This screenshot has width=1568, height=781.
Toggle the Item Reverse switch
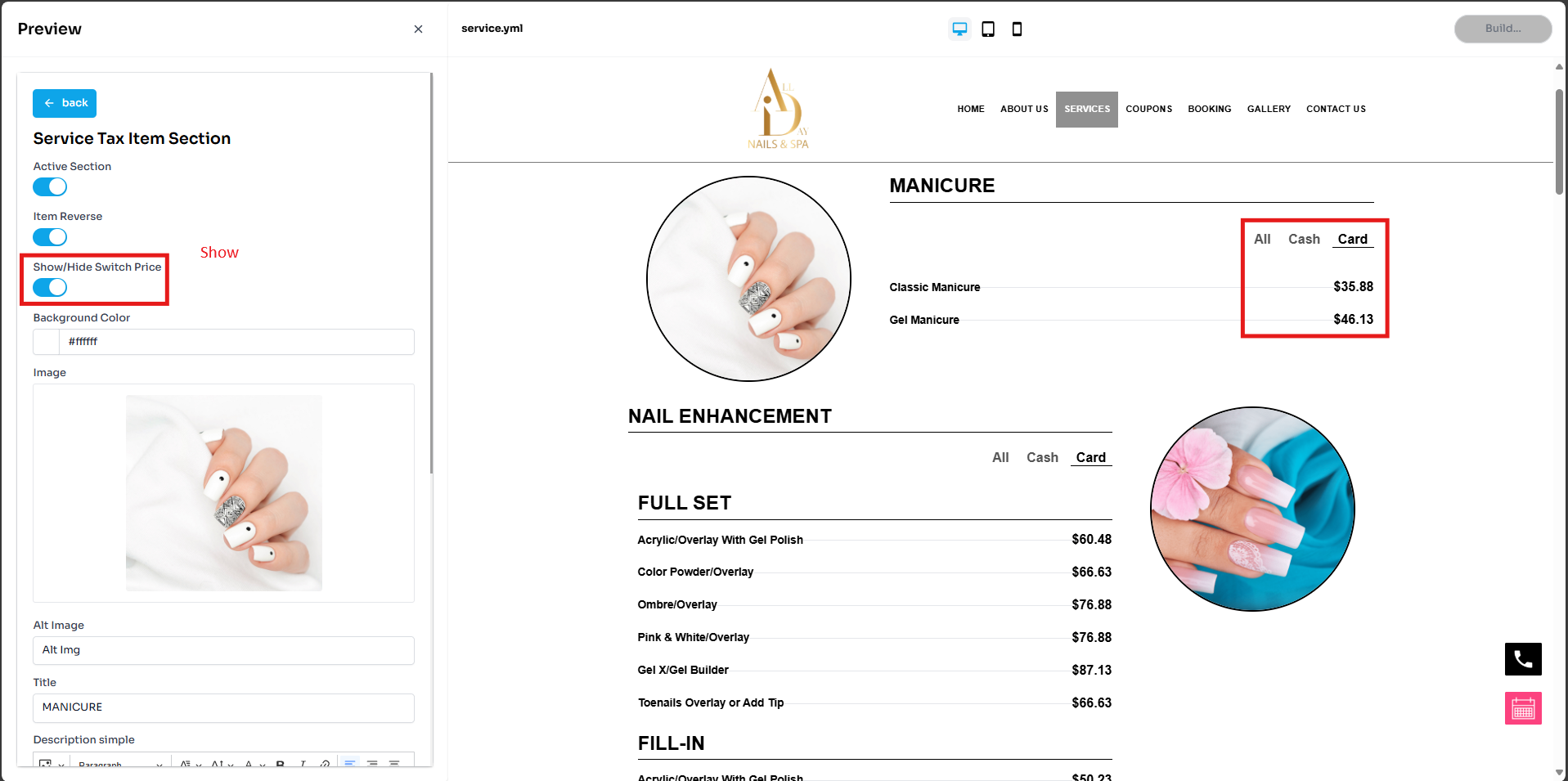(x=50, y=237)
